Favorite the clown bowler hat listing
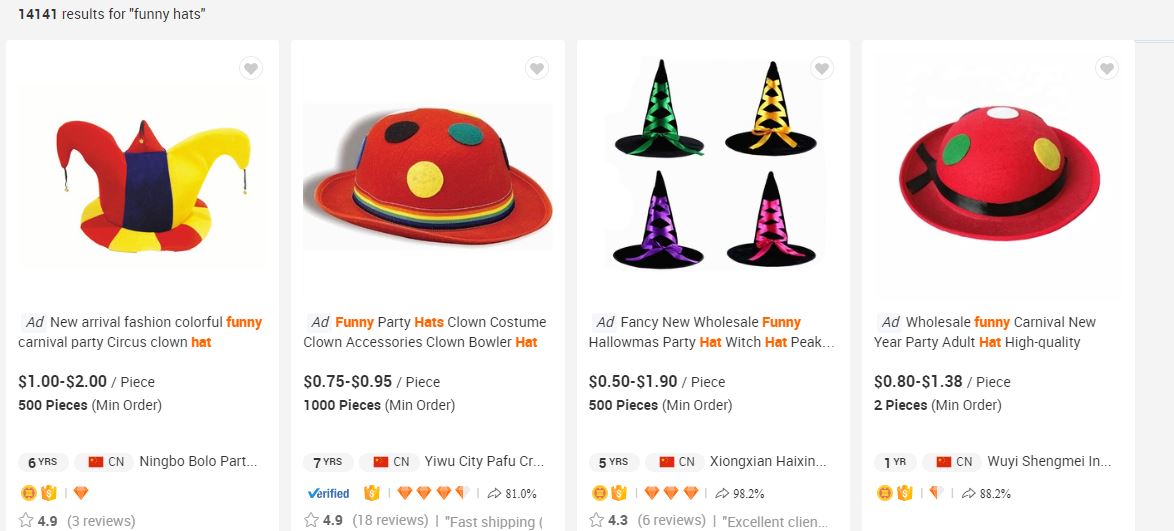This screenshot has width=1174, height=531. tap(537, 69)
